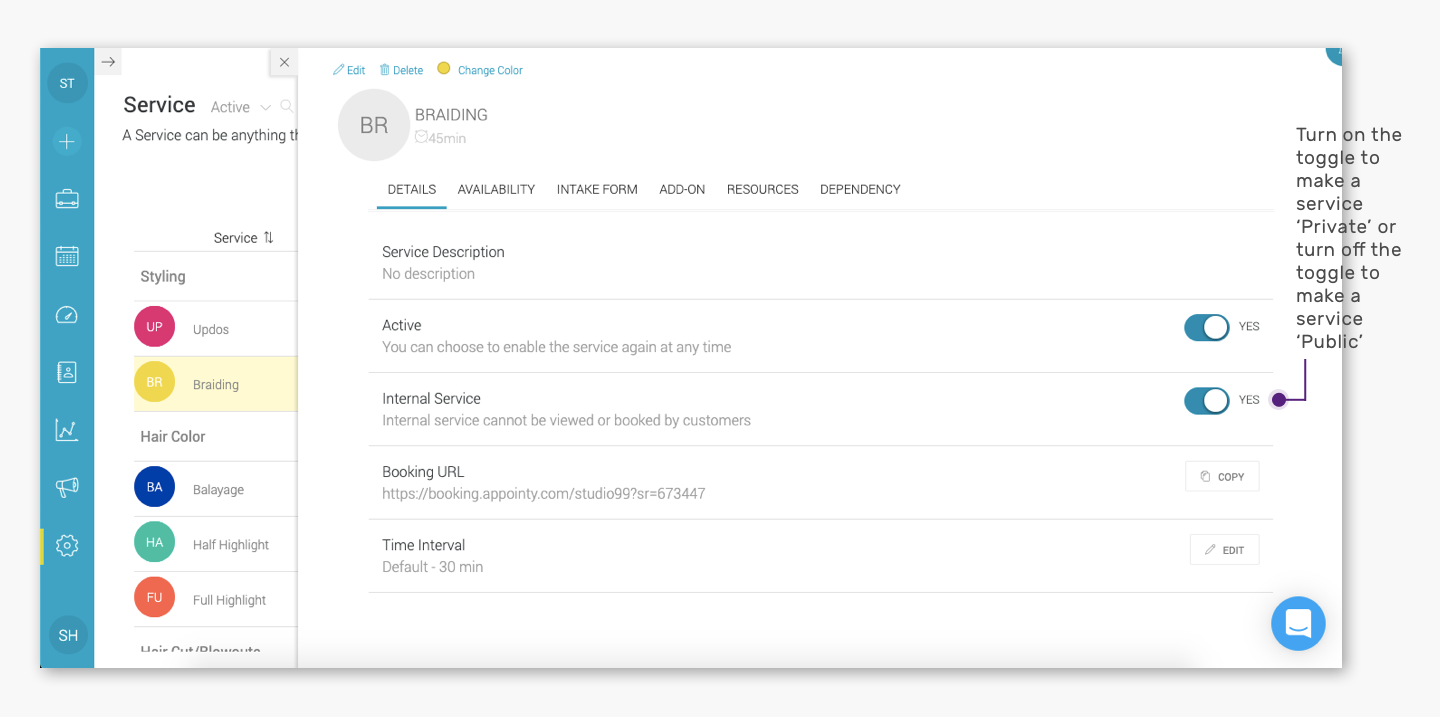Open the blue chat support bubble
The height and width of the screenshot is (718, 1440).
click(1298, 624)
